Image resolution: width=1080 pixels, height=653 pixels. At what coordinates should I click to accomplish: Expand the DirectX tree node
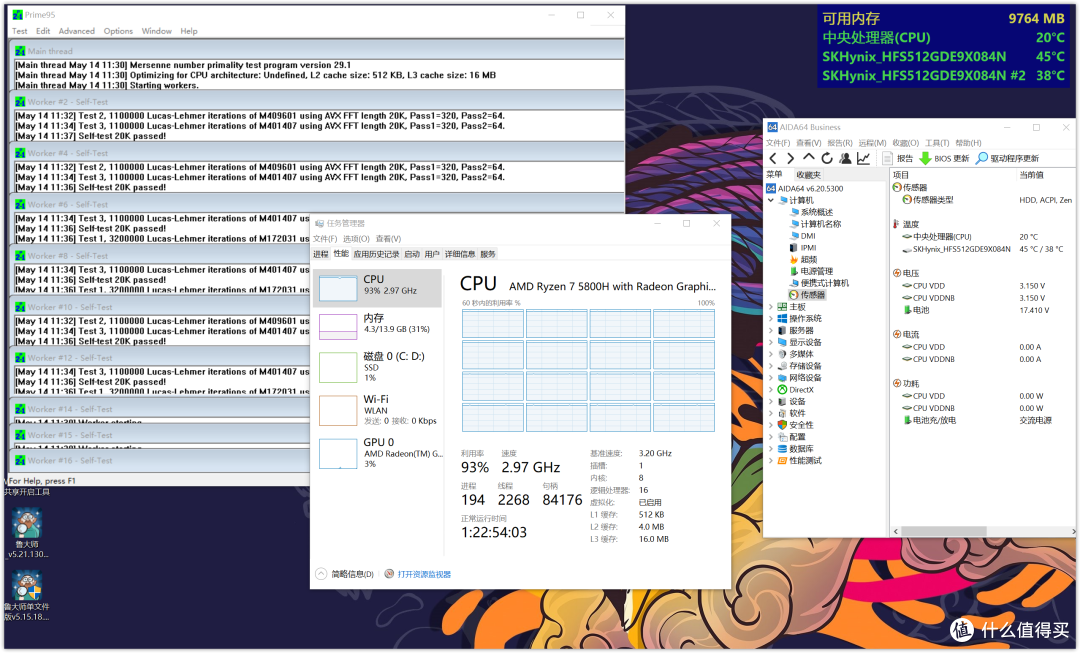click(x=771, y=390)
